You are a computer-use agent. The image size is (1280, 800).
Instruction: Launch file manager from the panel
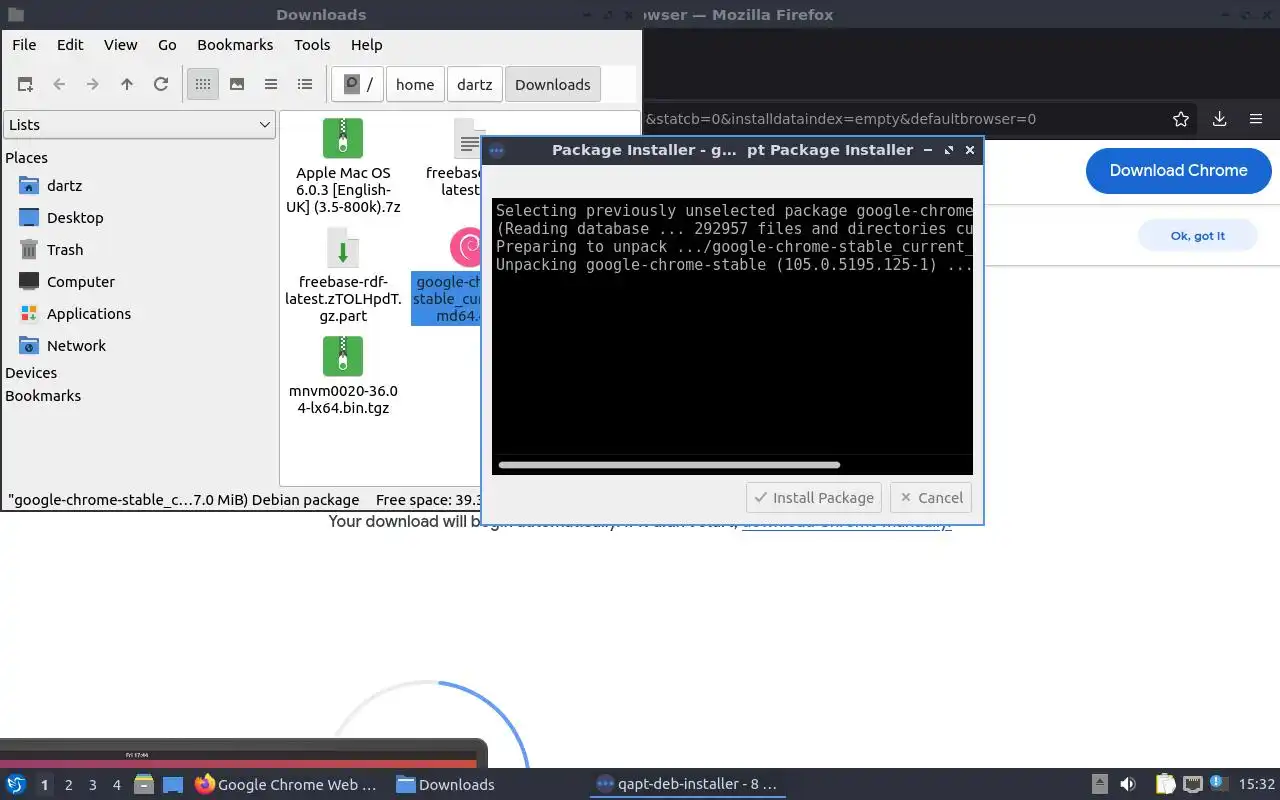point(144,785)
